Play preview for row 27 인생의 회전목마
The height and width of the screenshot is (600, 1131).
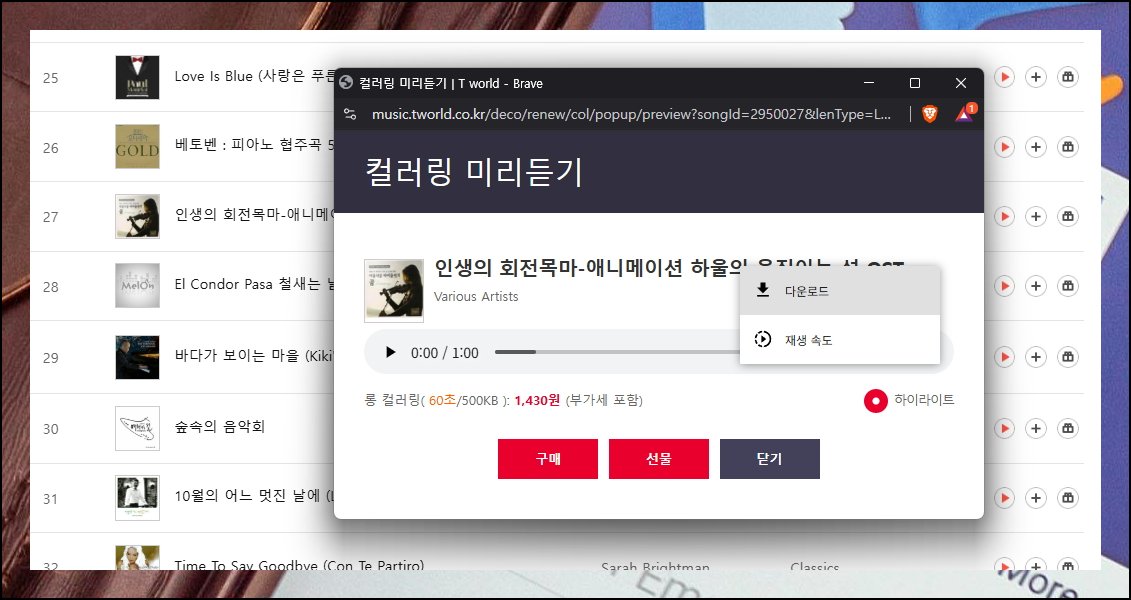[1004, 216]
